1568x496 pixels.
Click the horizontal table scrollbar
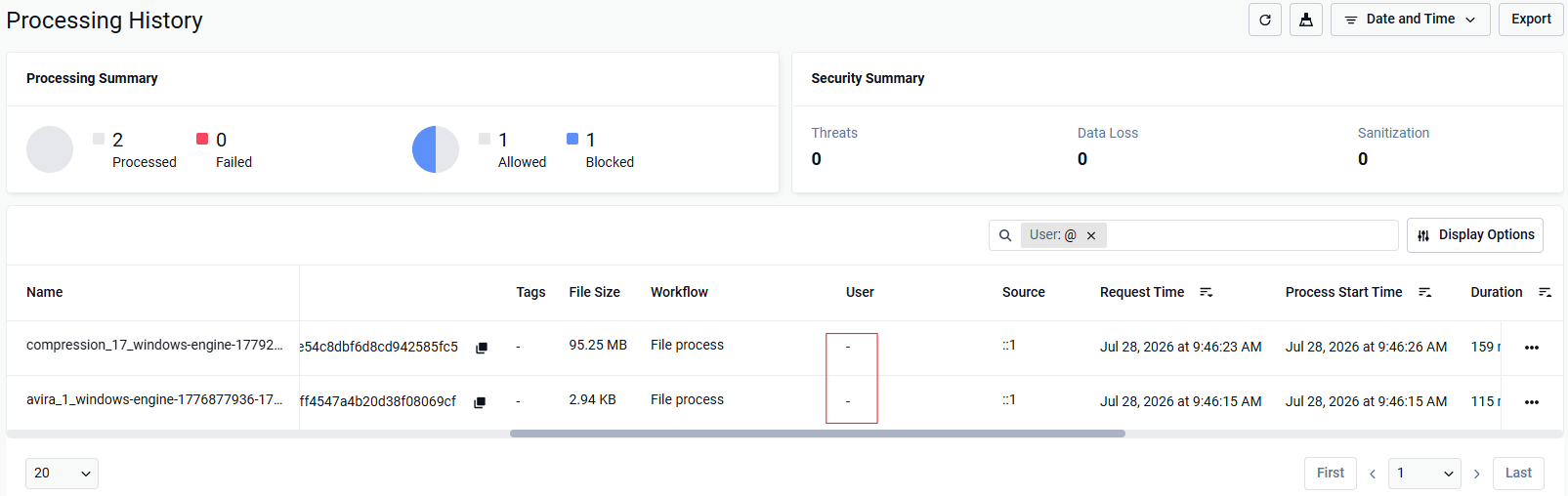818,434
